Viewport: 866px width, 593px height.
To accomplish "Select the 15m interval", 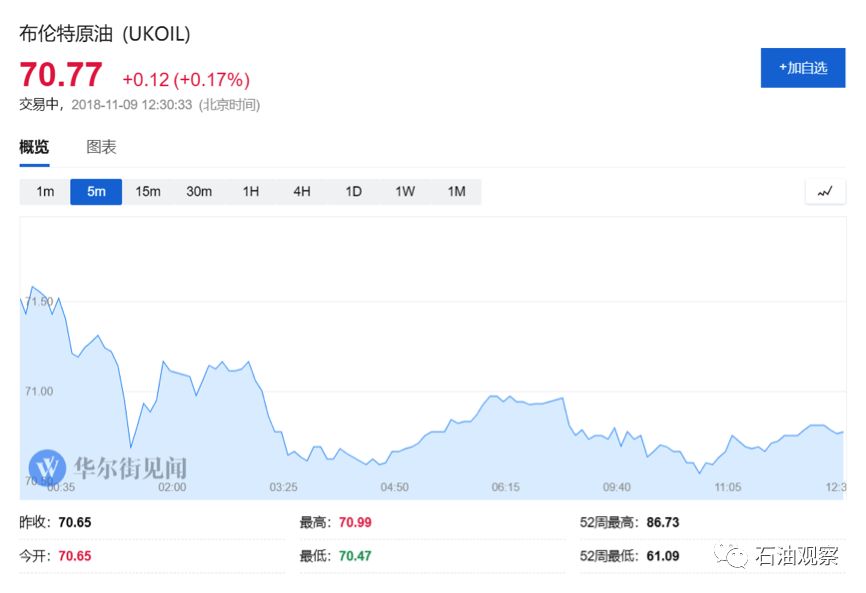I will tap(147, 192).
